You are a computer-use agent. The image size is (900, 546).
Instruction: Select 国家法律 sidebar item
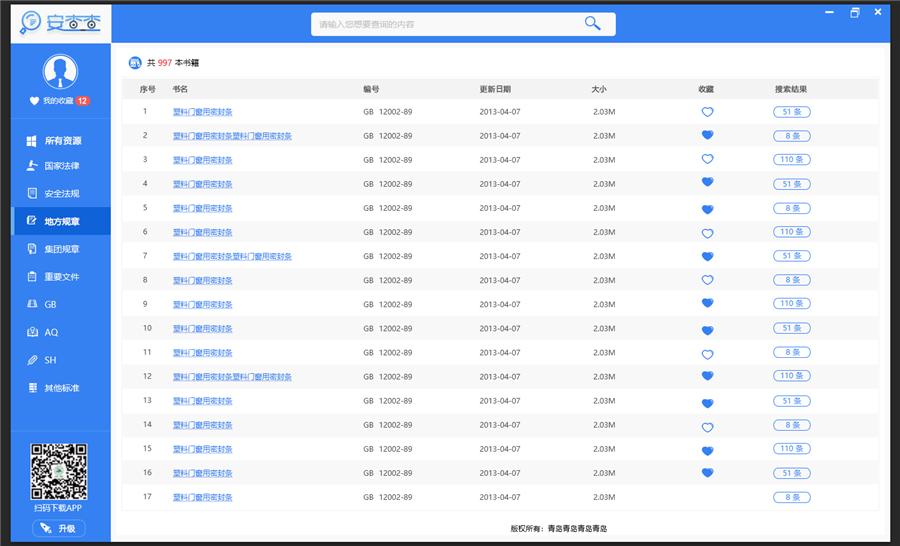(61, 166)
